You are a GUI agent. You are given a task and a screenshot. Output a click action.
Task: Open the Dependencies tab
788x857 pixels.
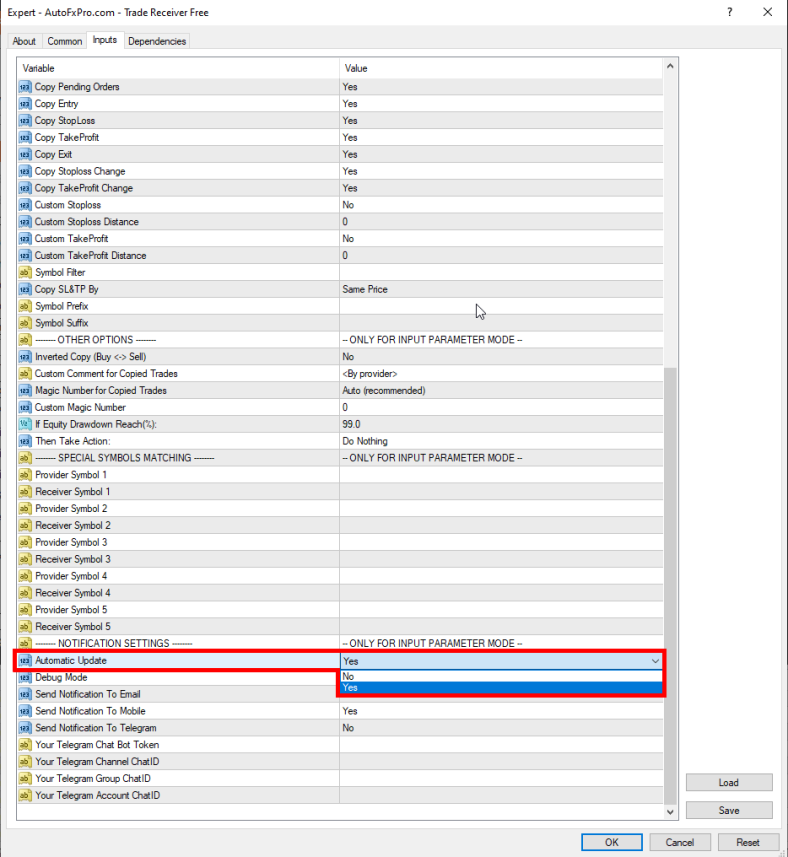coord(157,41)
